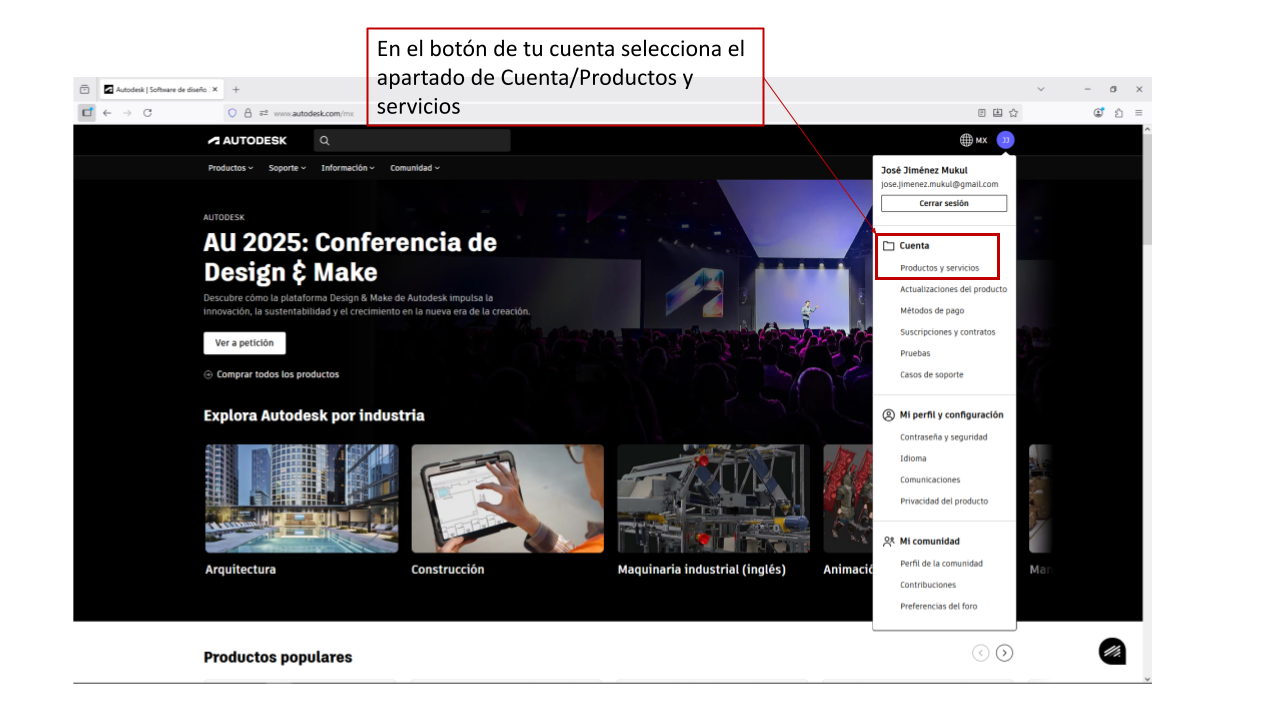This screenshot has width=1280, height=720.
Task: Click the padlock site security icon
Action: pyautogui.click(x=248, y=113)
